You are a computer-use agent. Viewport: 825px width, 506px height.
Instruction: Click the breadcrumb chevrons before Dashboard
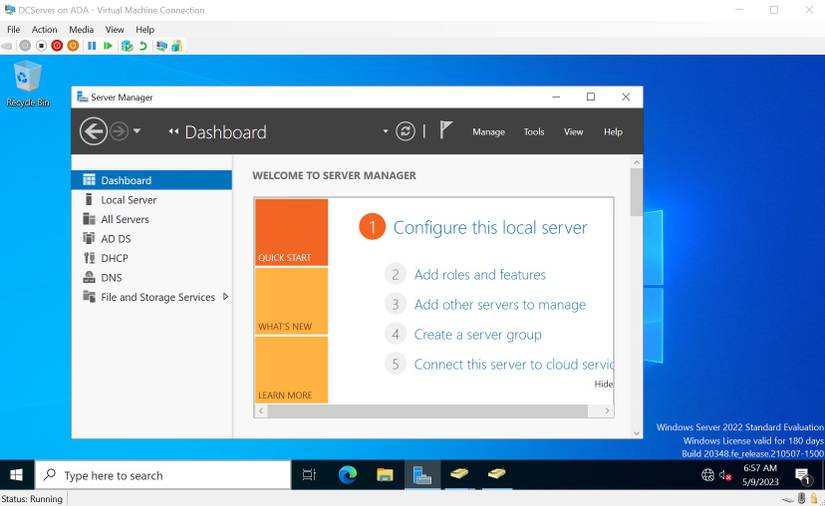[173, 131]
